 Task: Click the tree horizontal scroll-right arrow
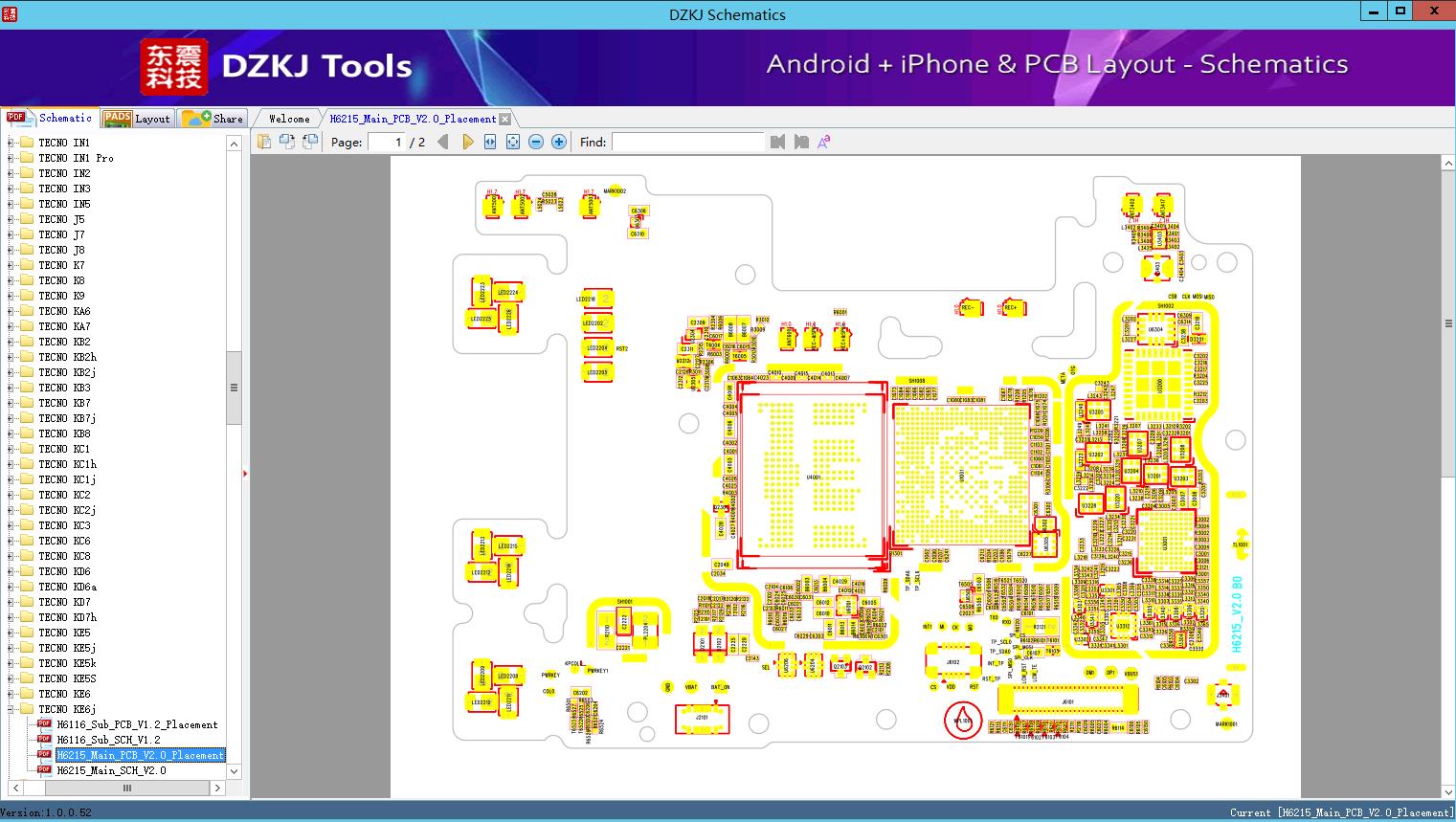217,788
